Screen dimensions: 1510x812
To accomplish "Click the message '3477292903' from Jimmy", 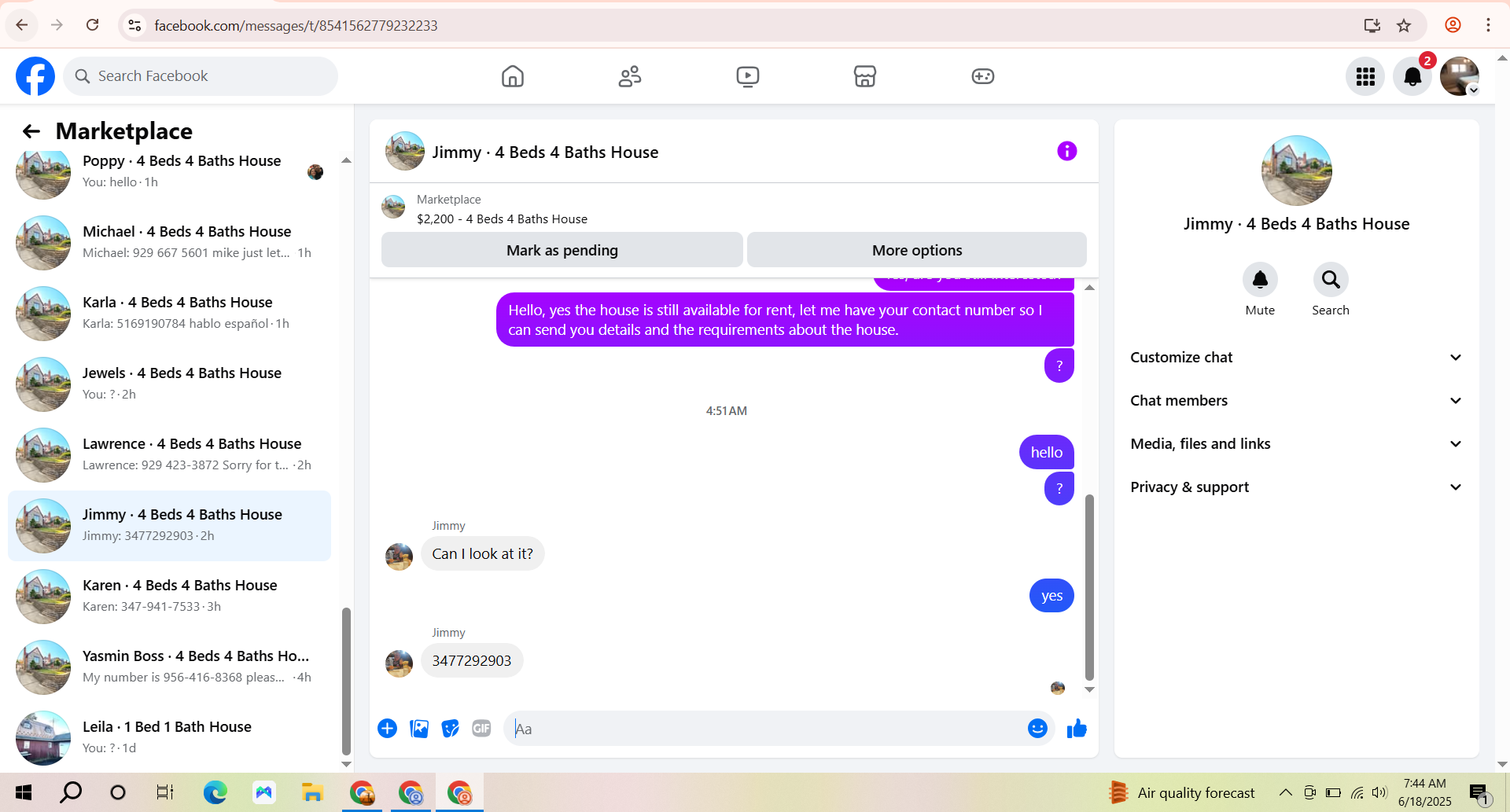I will point(472,661).
